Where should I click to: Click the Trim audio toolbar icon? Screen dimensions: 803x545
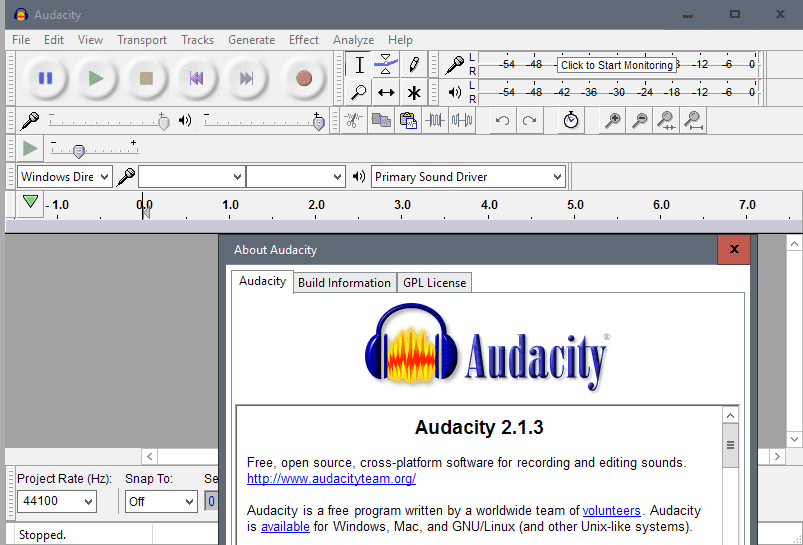[x=435, y=120]
